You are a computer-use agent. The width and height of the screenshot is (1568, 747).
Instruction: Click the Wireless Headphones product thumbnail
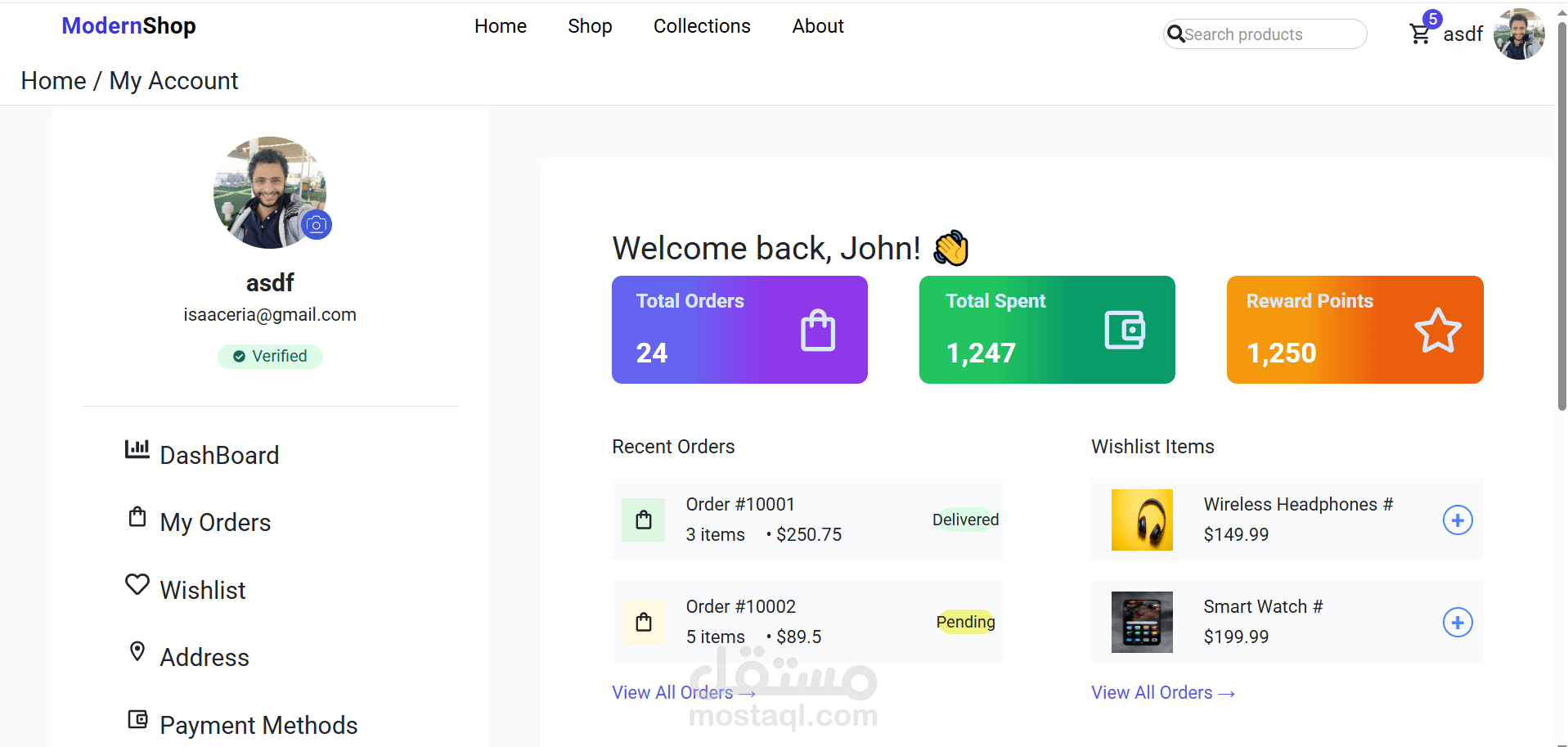tap(1142, 520)
